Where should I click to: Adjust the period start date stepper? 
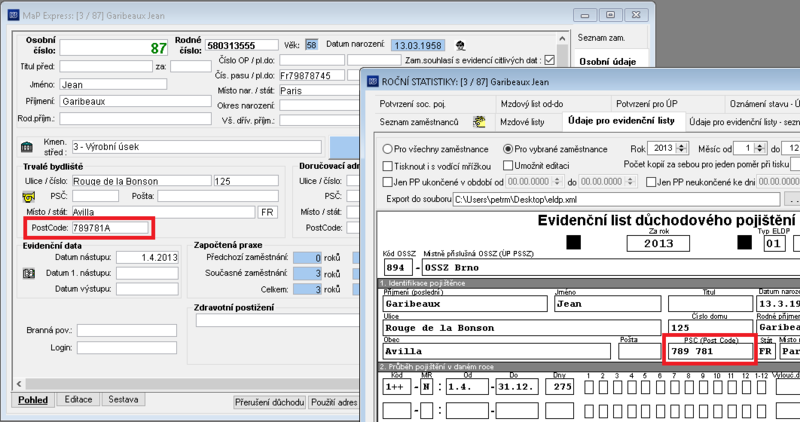[558, 182]
